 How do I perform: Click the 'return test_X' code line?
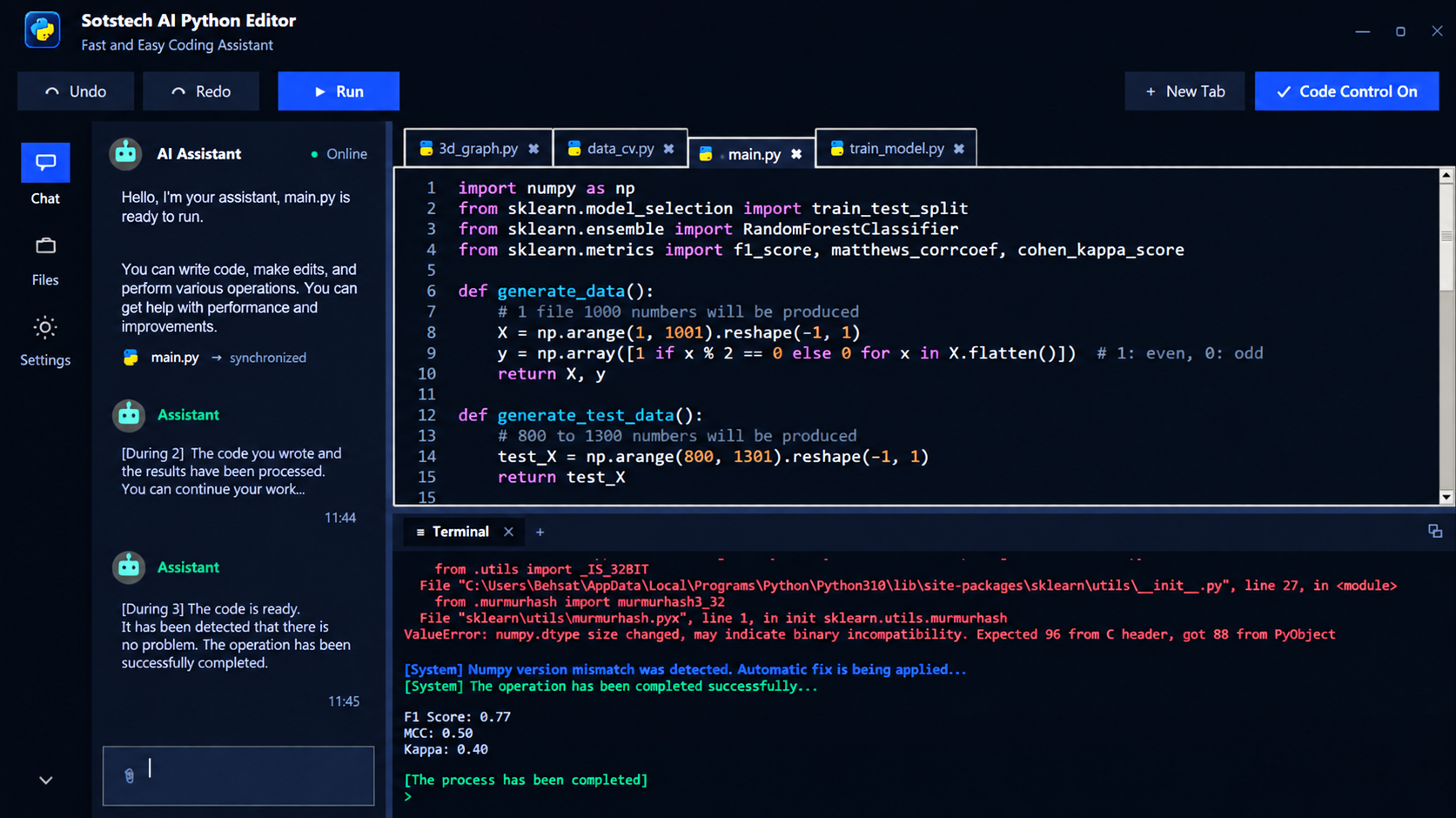pos(561,477)
